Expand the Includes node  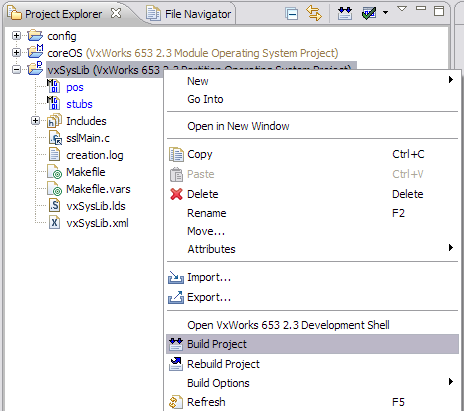[35, 120]
